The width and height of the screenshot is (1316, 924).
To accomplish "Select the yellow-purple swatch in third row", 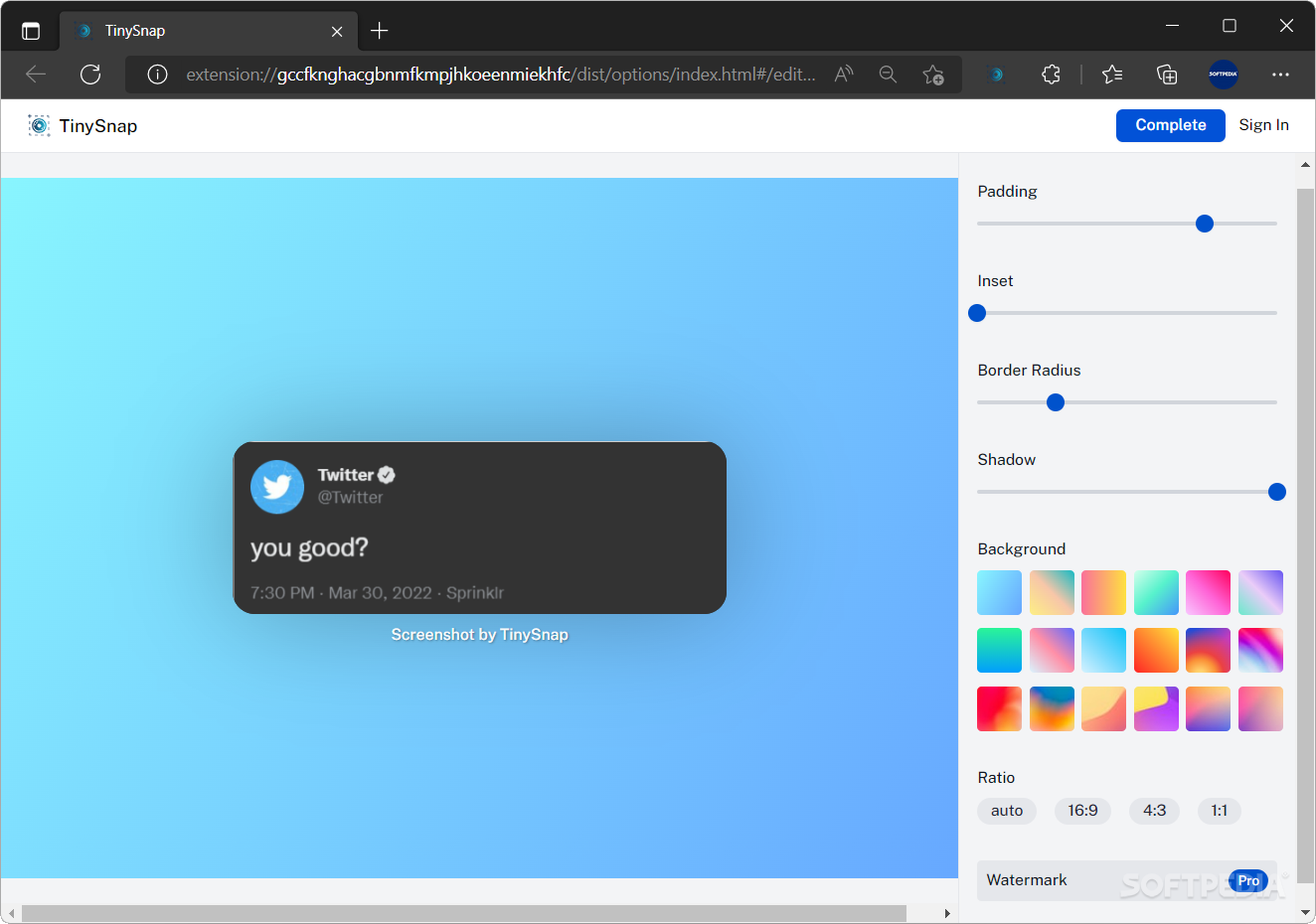I will pyautogui.click(x=1156, y=708).
